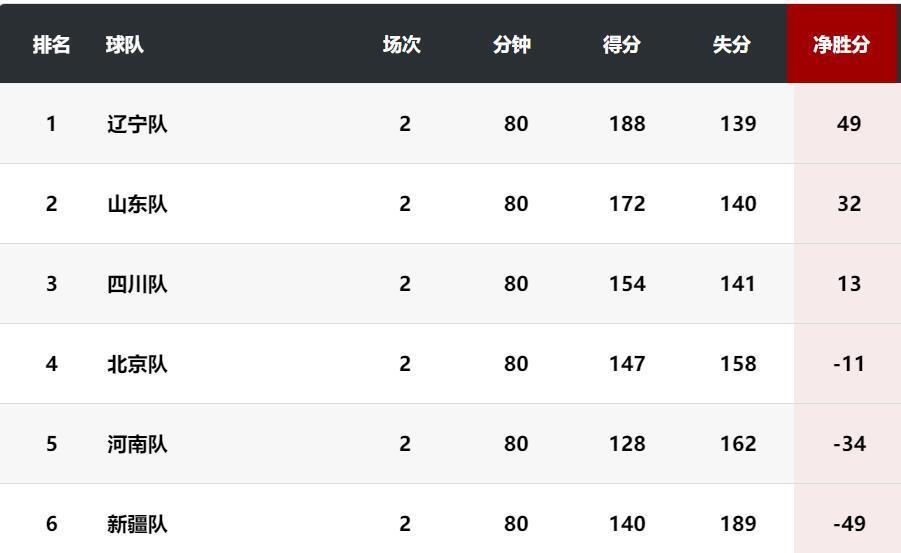
Task: Select 四川队 net score 13
Action: [849, 284]
